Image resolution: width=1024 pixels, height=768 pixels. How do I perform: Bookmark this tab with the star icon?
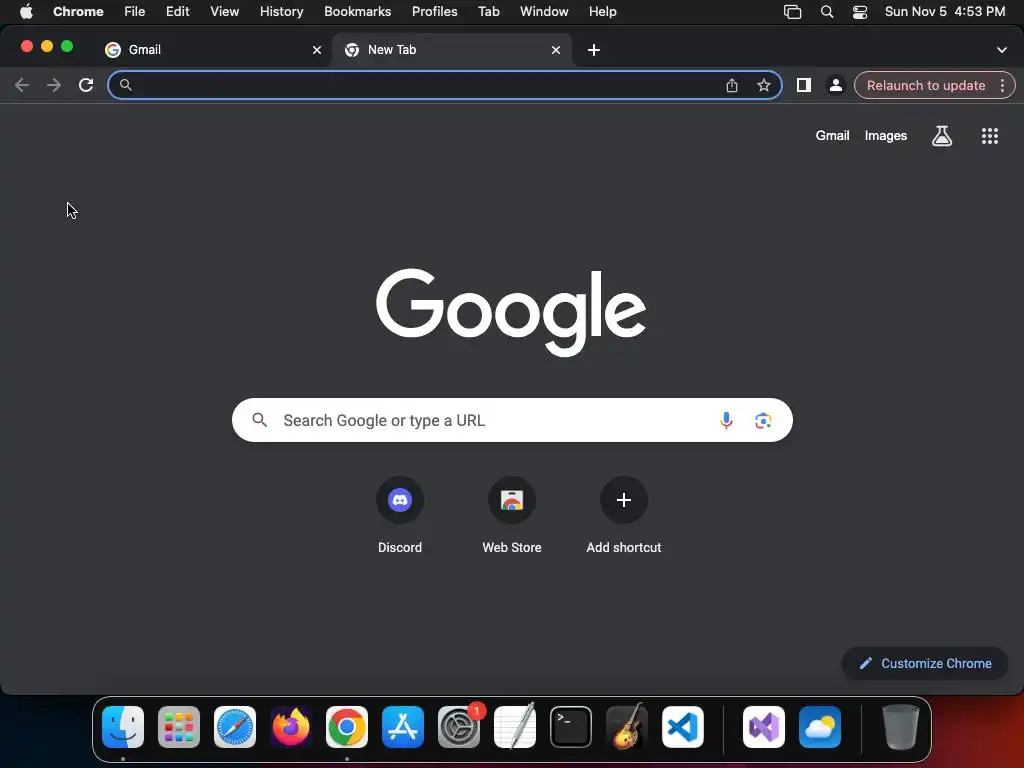tap(763, 86)
